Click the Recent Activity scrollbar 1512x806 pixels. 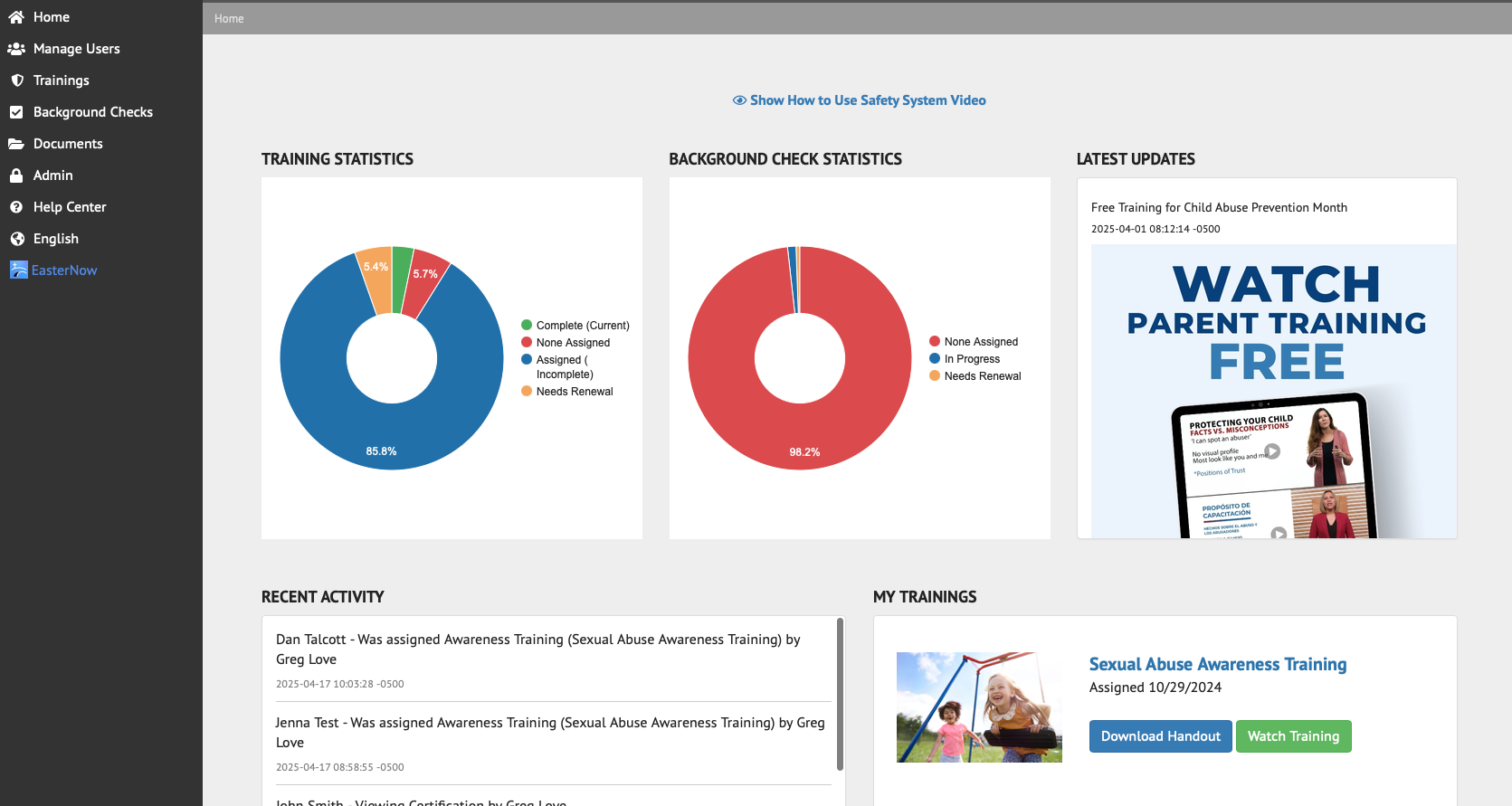[840, 693]
